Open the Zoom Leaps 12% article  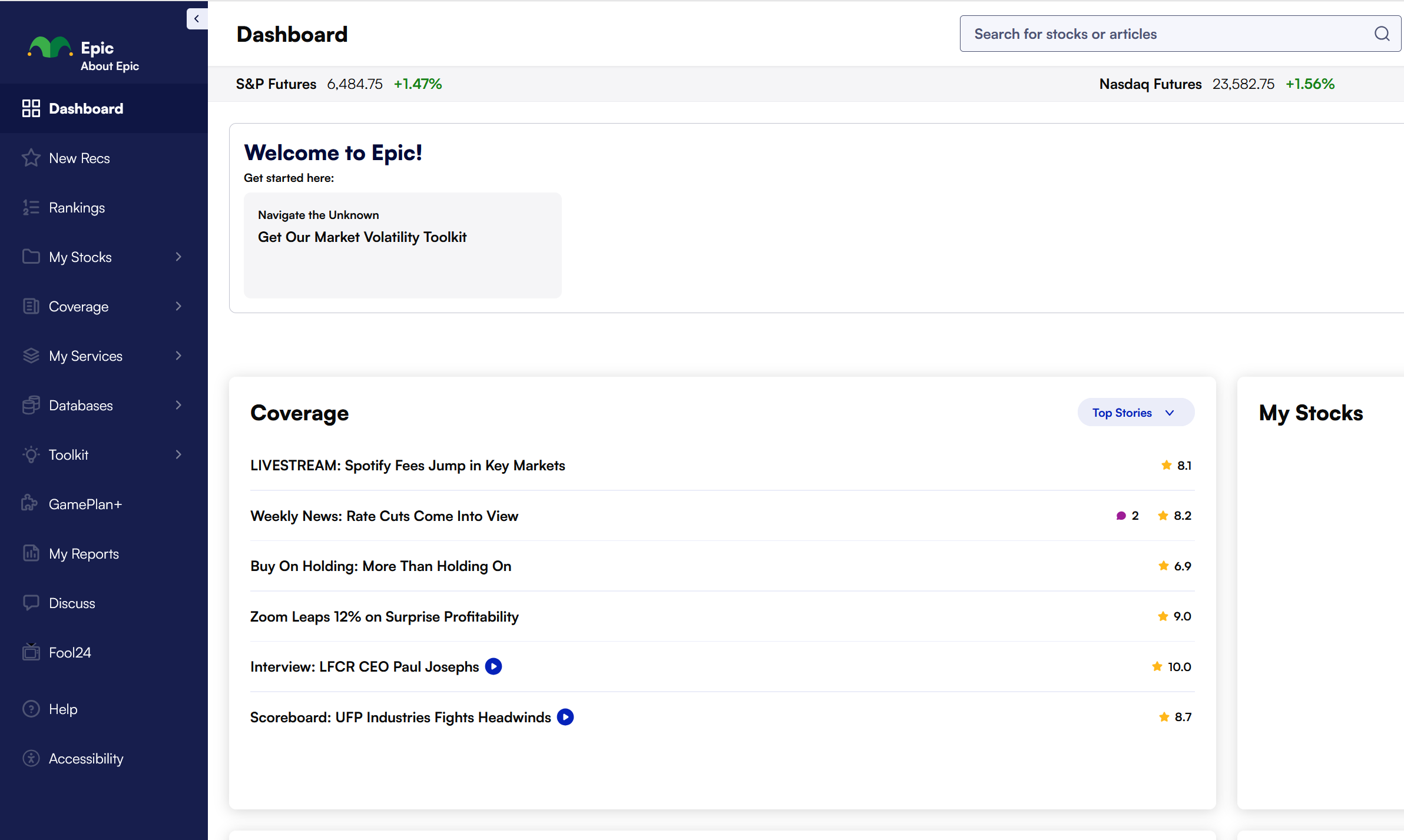click(x=384, y=616)
